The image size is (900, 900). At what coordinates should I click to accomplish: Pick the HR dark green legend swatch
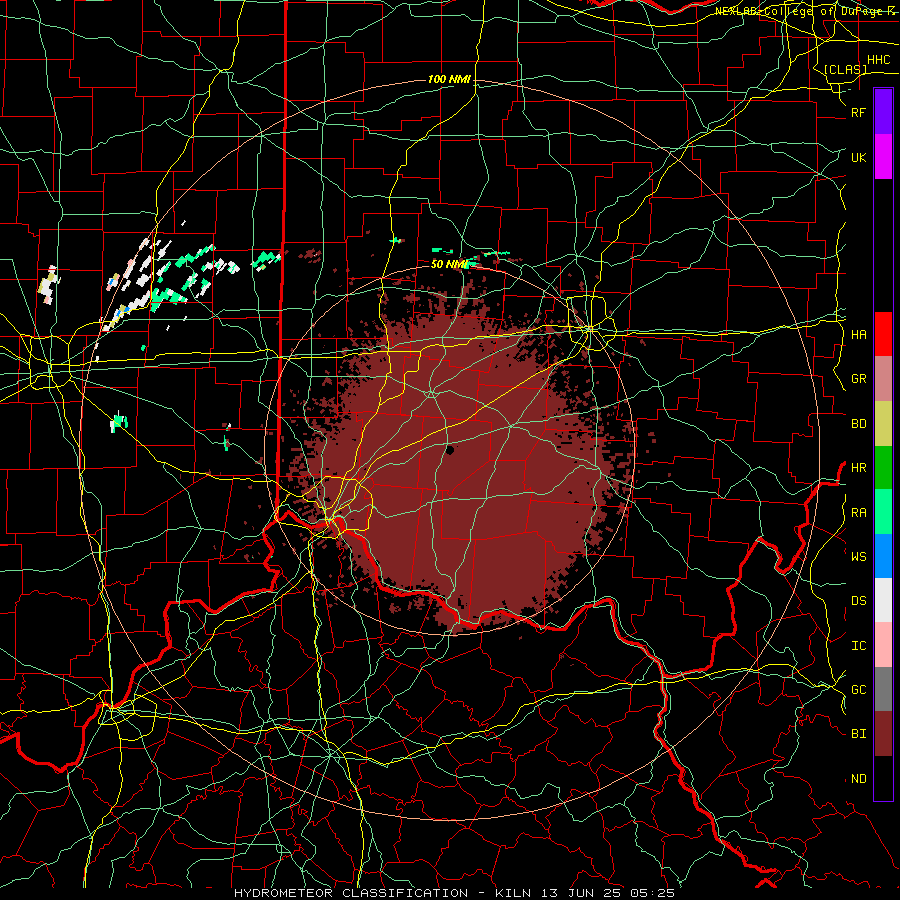click(883, 468)
